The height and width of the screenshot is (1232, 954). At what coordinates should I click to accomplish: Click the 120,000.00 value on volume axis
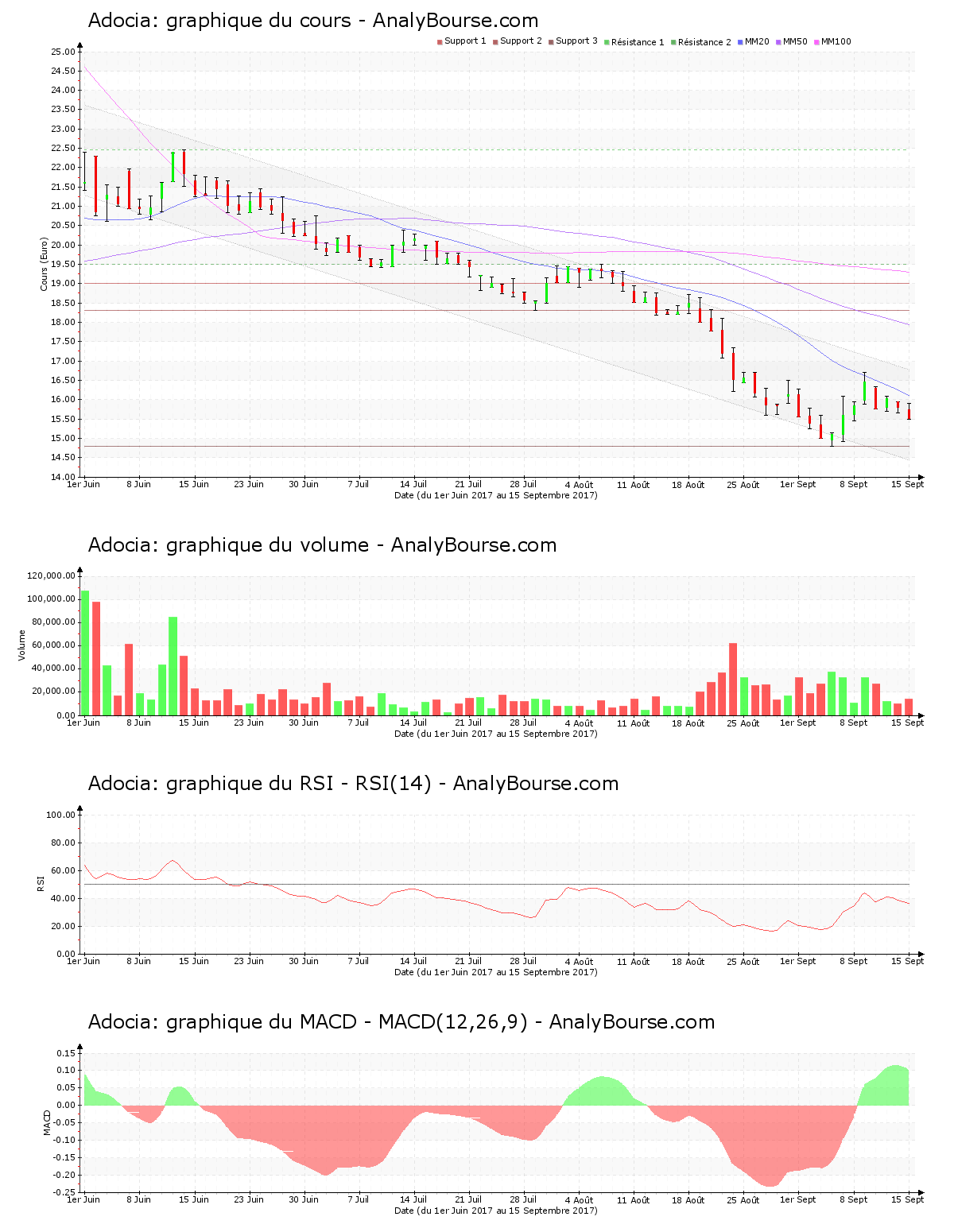click(x=52, y=576)
